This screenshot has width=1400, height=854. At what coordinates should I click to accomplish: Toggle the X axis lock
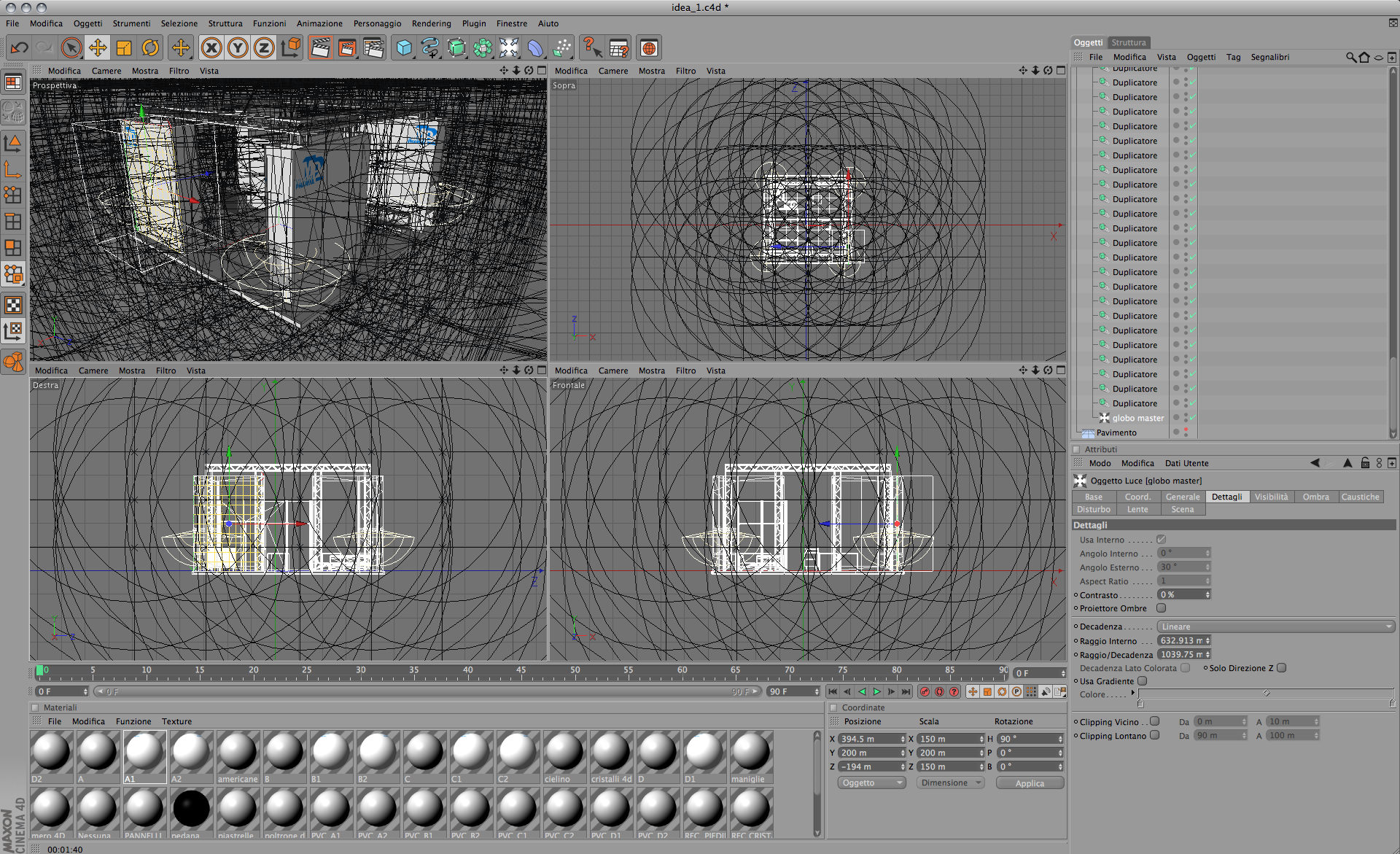211,48
